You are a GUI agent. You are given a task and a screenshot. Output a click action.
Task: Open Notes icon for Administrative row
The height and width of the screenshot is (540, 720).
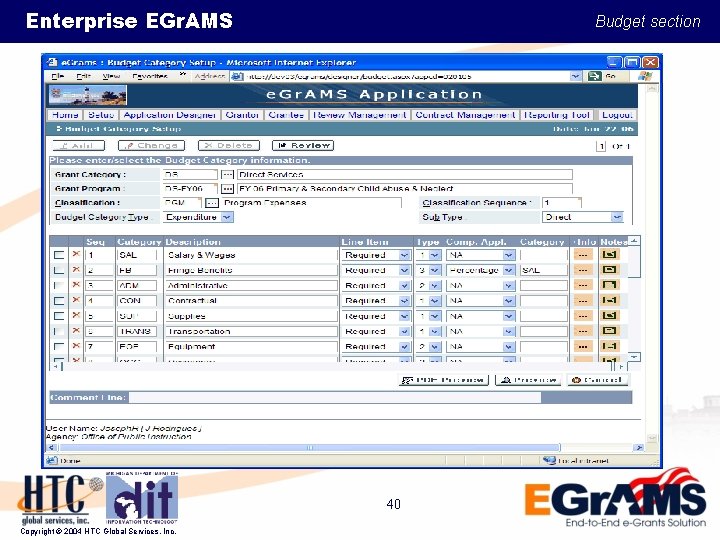pos(609,285)
